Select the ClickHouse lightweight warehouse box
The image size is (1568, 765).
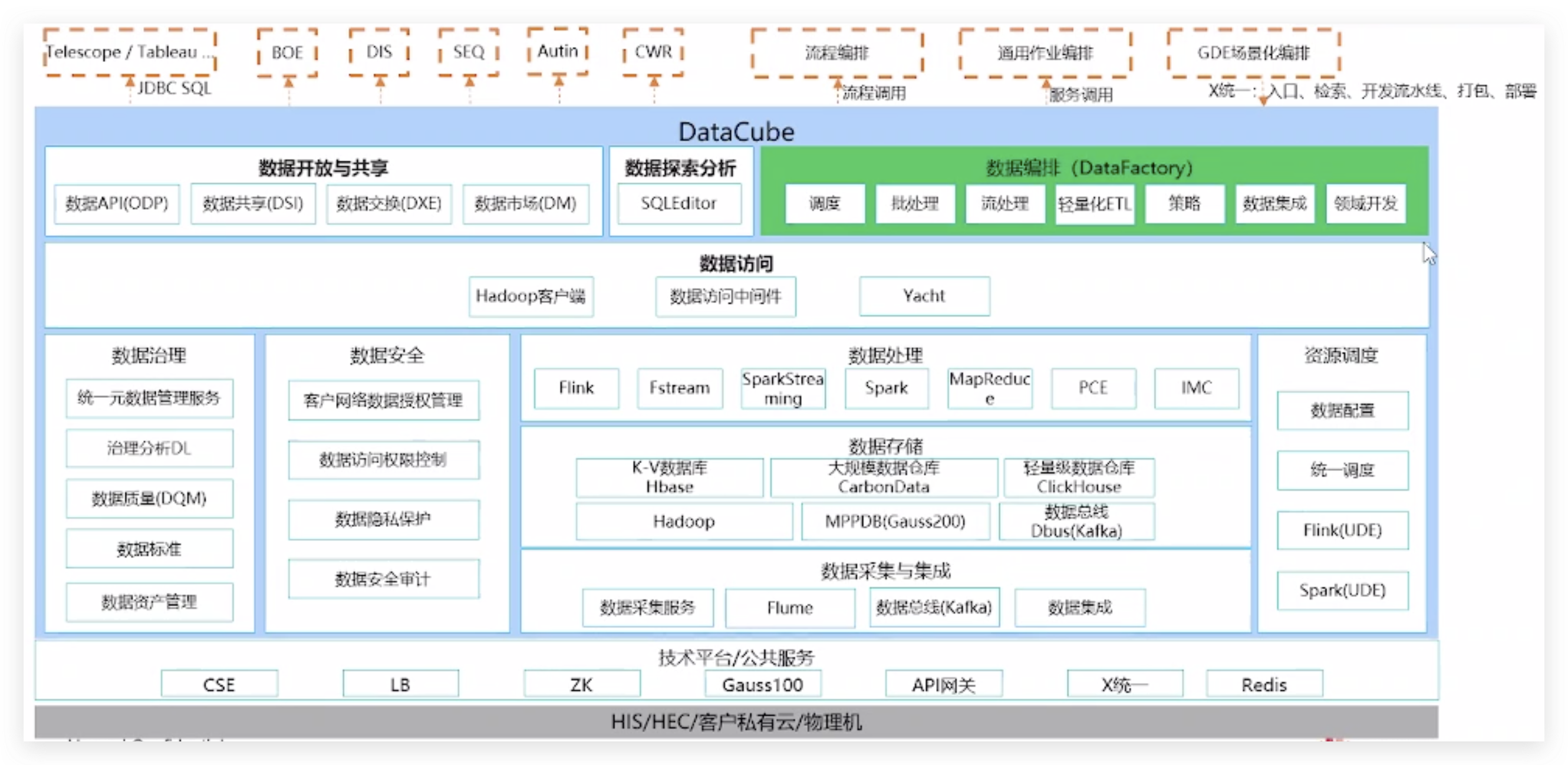(1079, 477)
